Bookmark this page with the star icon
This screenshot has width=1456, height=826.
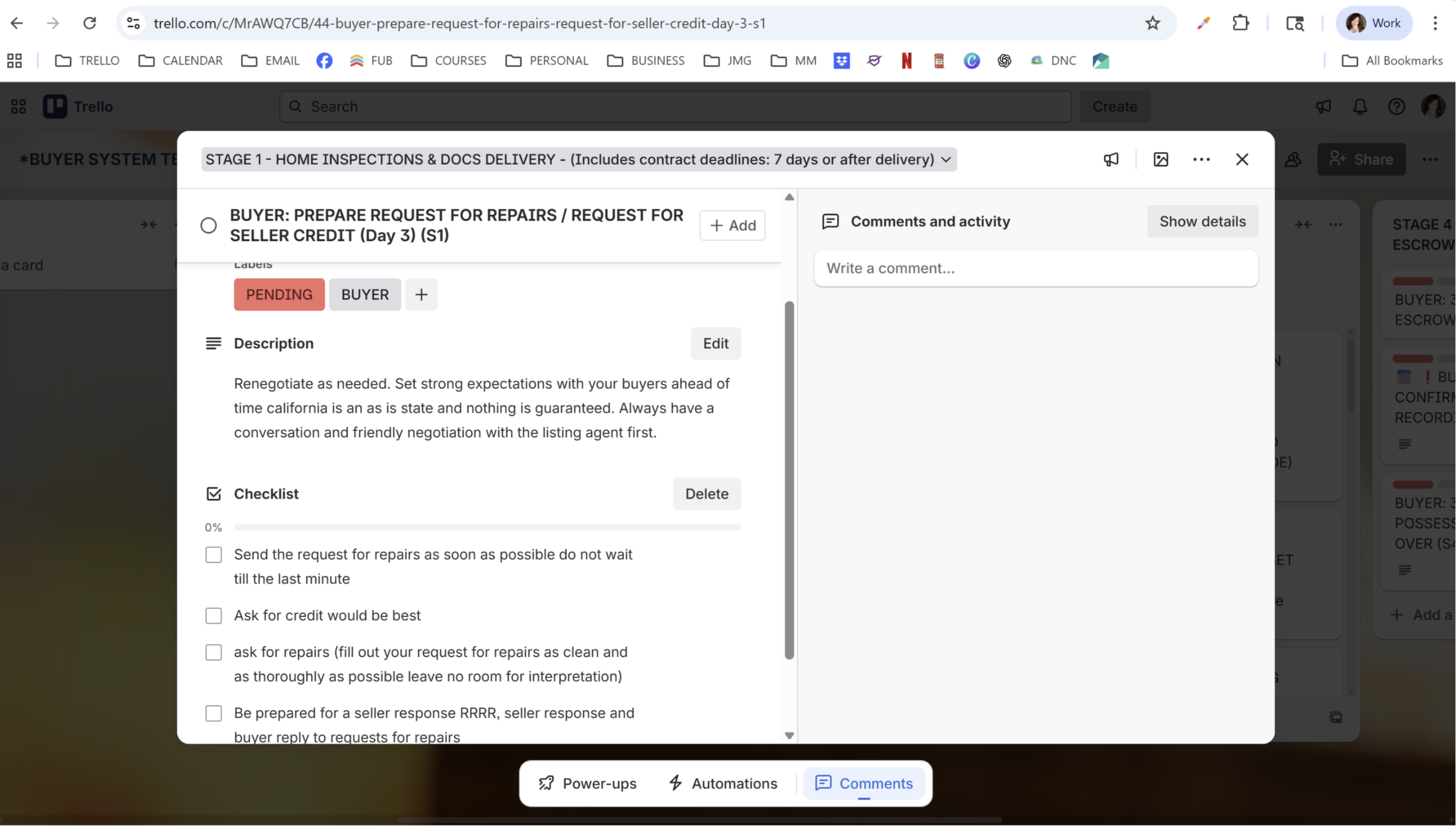[1152, 23]
